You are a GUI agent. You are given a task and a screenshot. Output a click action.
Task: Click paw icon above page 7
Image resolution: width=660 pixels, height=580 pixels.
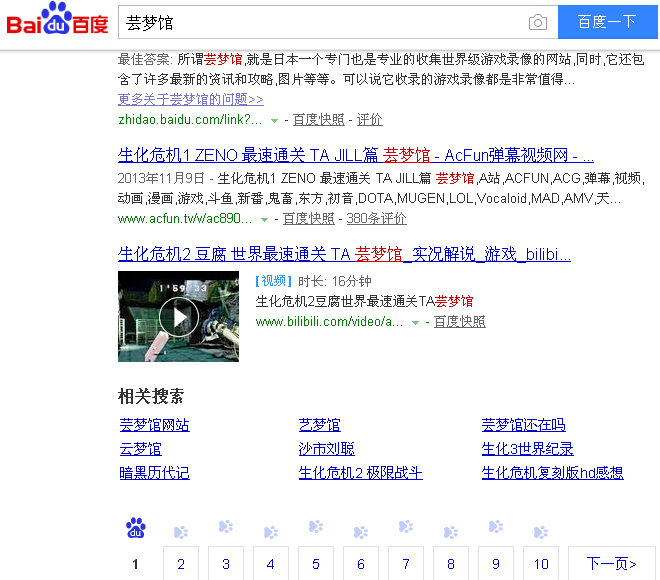406,527
